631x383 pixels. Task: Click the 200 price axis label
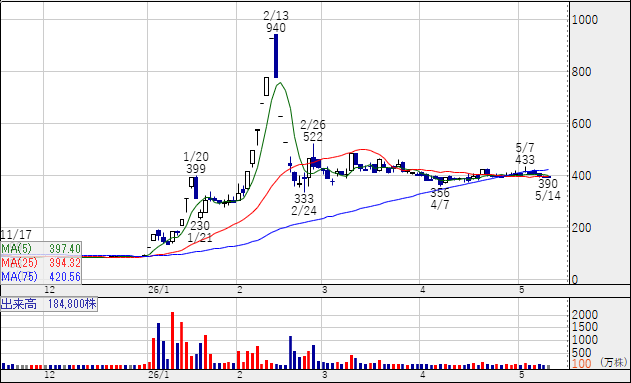(582, 228)
